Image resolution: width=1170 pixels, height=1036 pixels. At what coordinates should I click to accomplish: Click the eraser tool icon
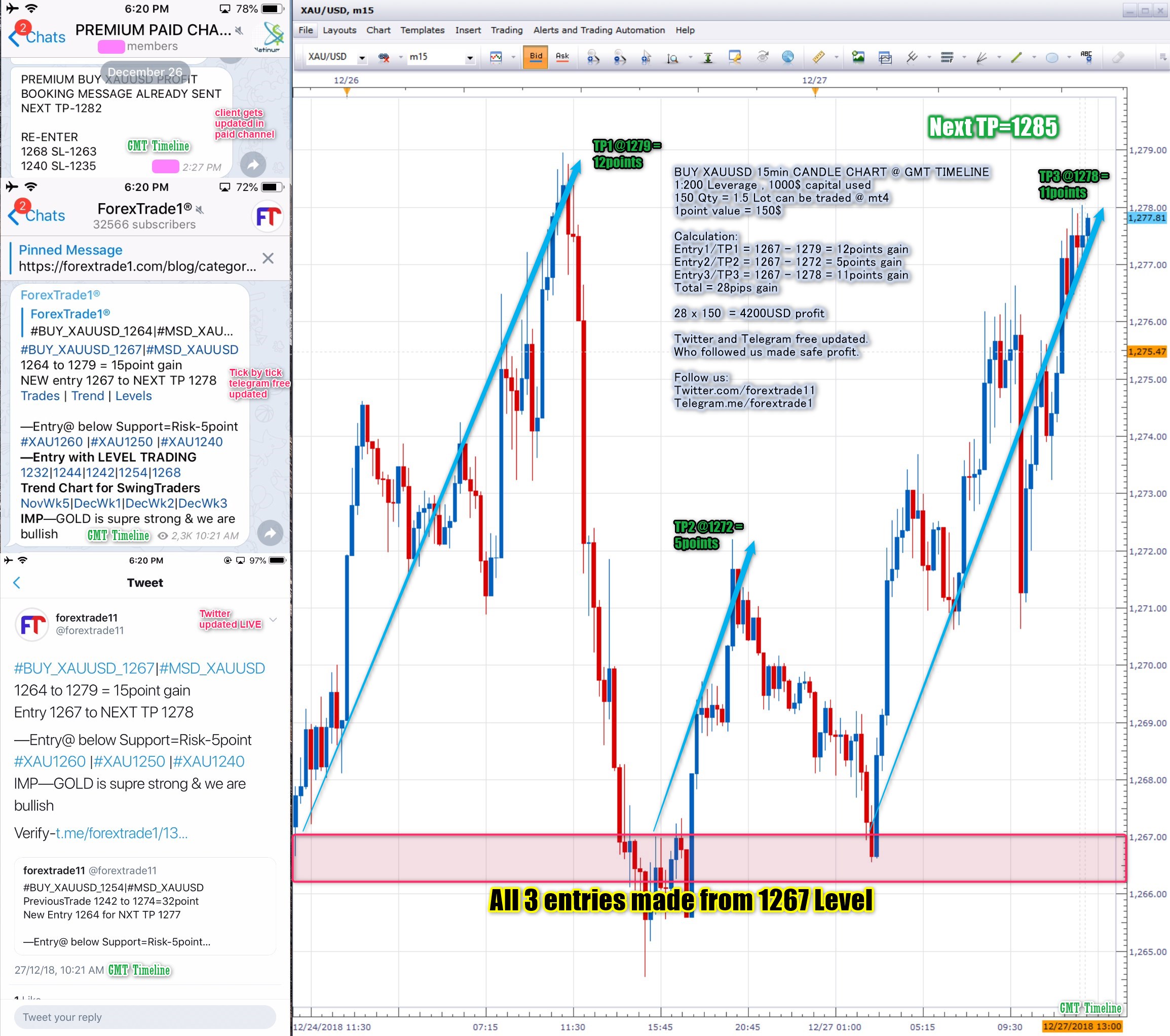[x=1118, y=57]
